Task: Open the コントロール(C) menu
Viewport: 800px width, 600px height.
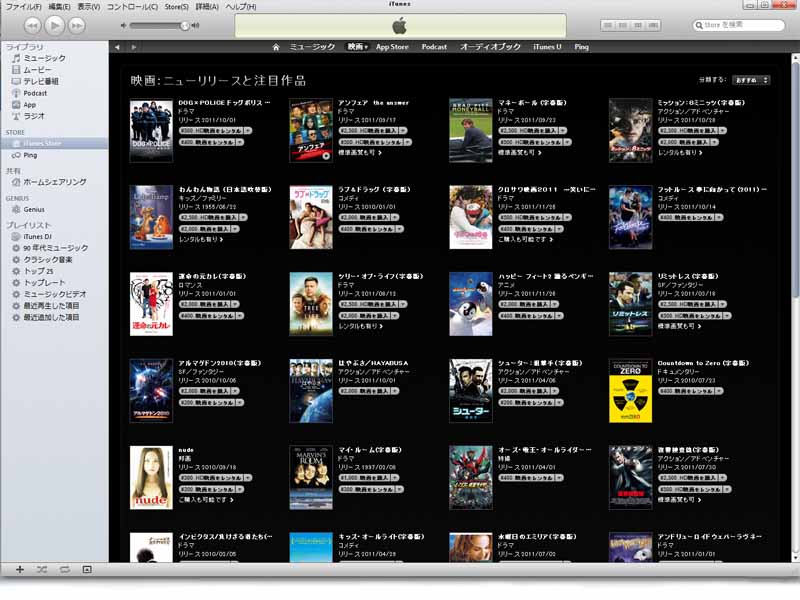Action: tap(132, 7)
